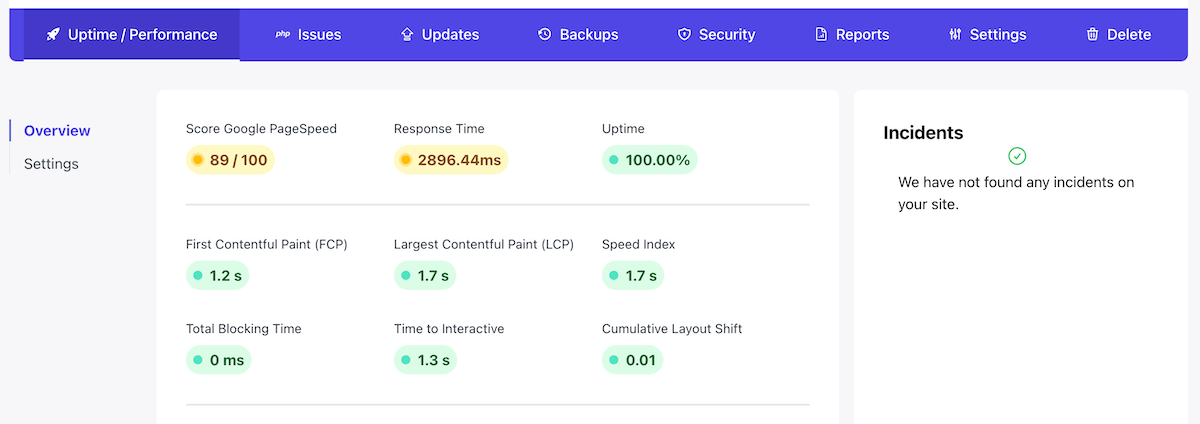Click the rocket icon in Uptime tab

(52, 34)
